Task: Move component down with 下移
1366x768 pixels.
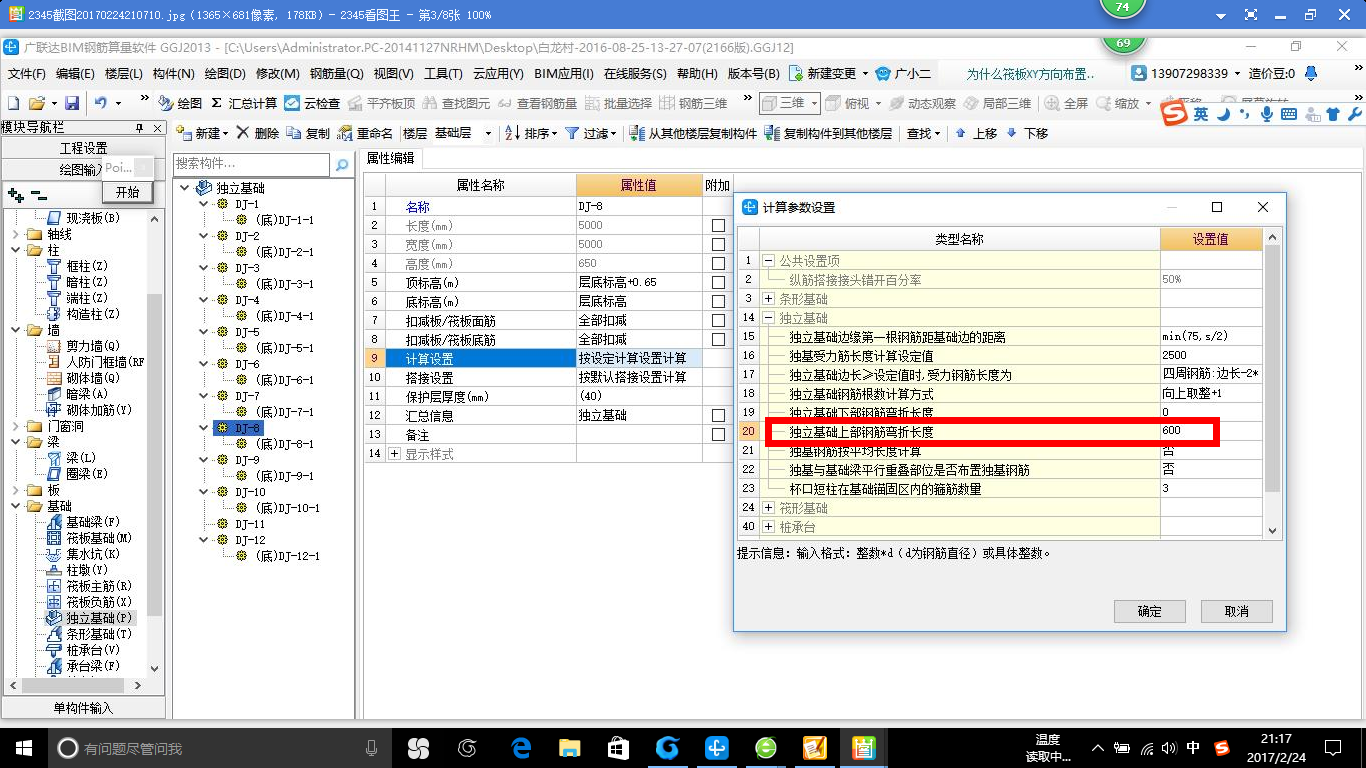Action: click(1027, 133)
